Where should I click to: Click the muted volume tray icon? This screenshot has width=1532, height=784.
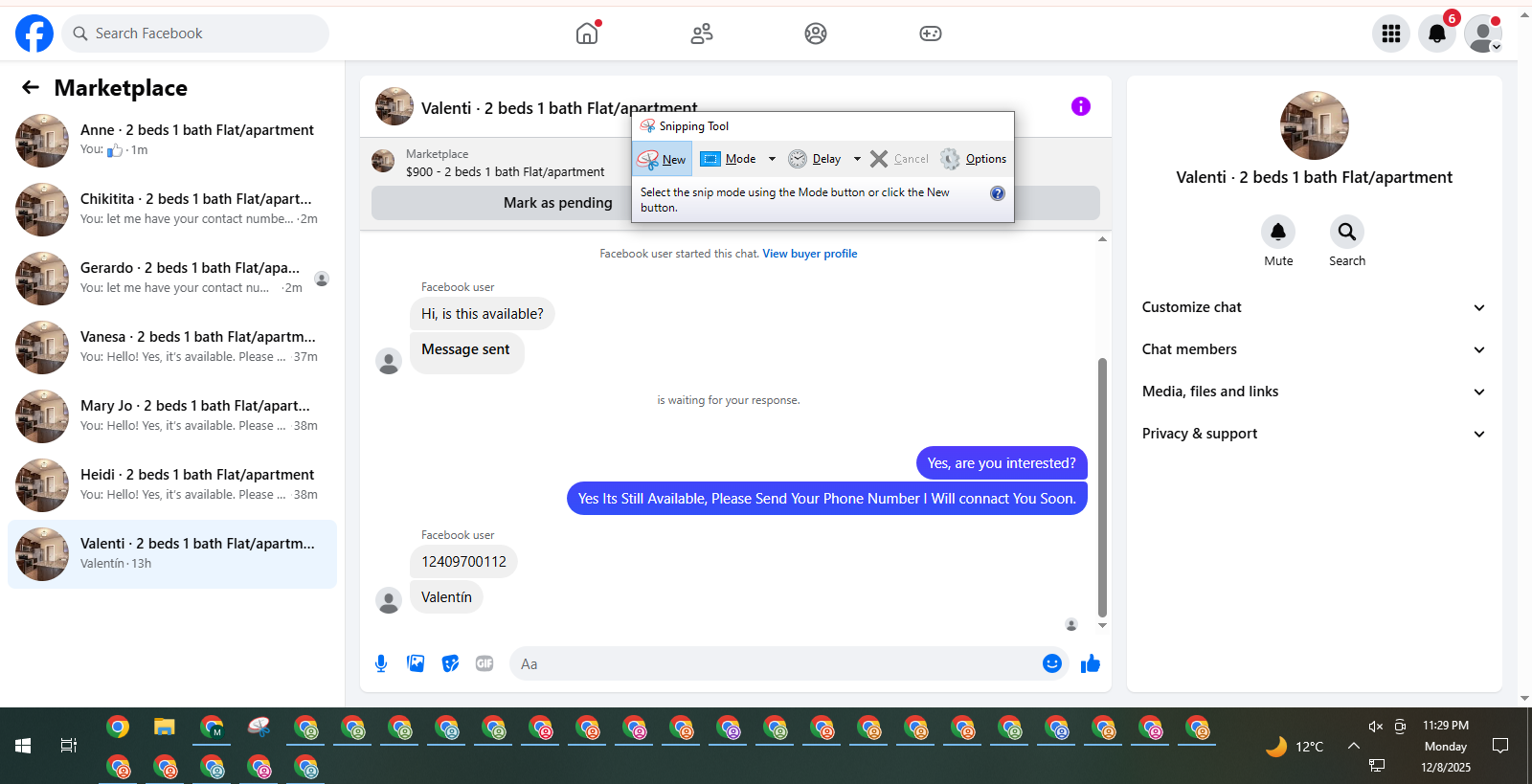coord(1376,727)
